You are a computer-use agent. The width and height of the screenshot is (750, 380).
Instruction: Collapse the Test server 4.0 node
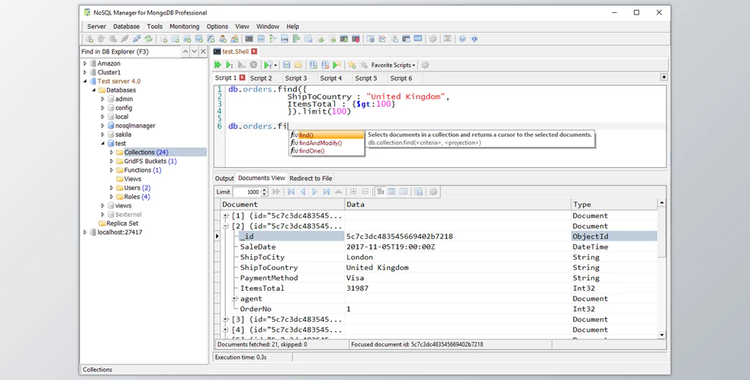[x=85, y=81]
